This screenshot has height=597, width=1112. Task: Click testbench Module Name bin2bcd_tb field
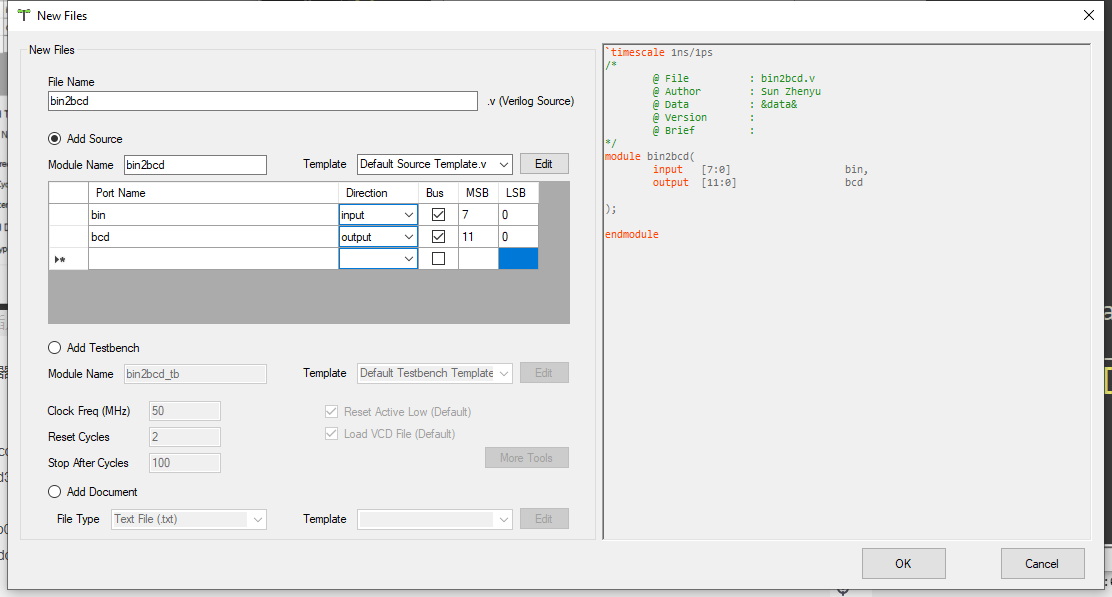pyautogui.click(x=196, y=374)
